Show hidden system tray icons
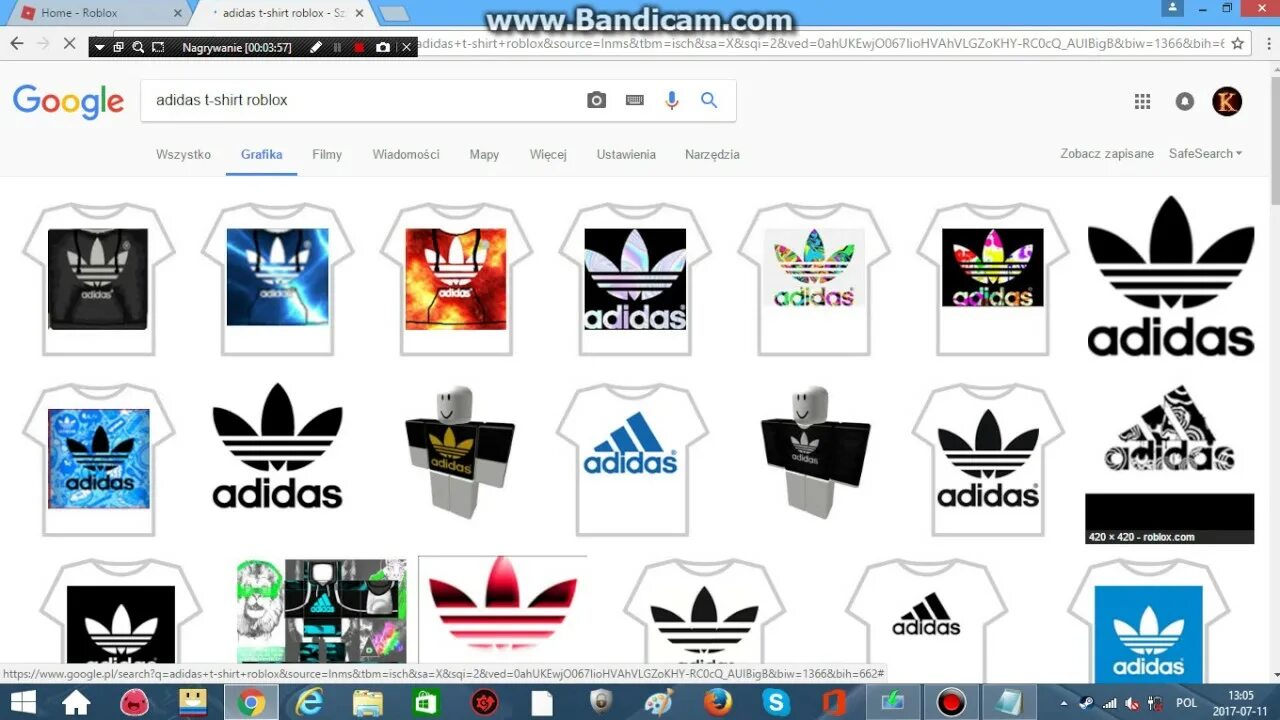The width and height of the screenshot is (1280, 720). pyautogui.click(x=1065, y=703)
